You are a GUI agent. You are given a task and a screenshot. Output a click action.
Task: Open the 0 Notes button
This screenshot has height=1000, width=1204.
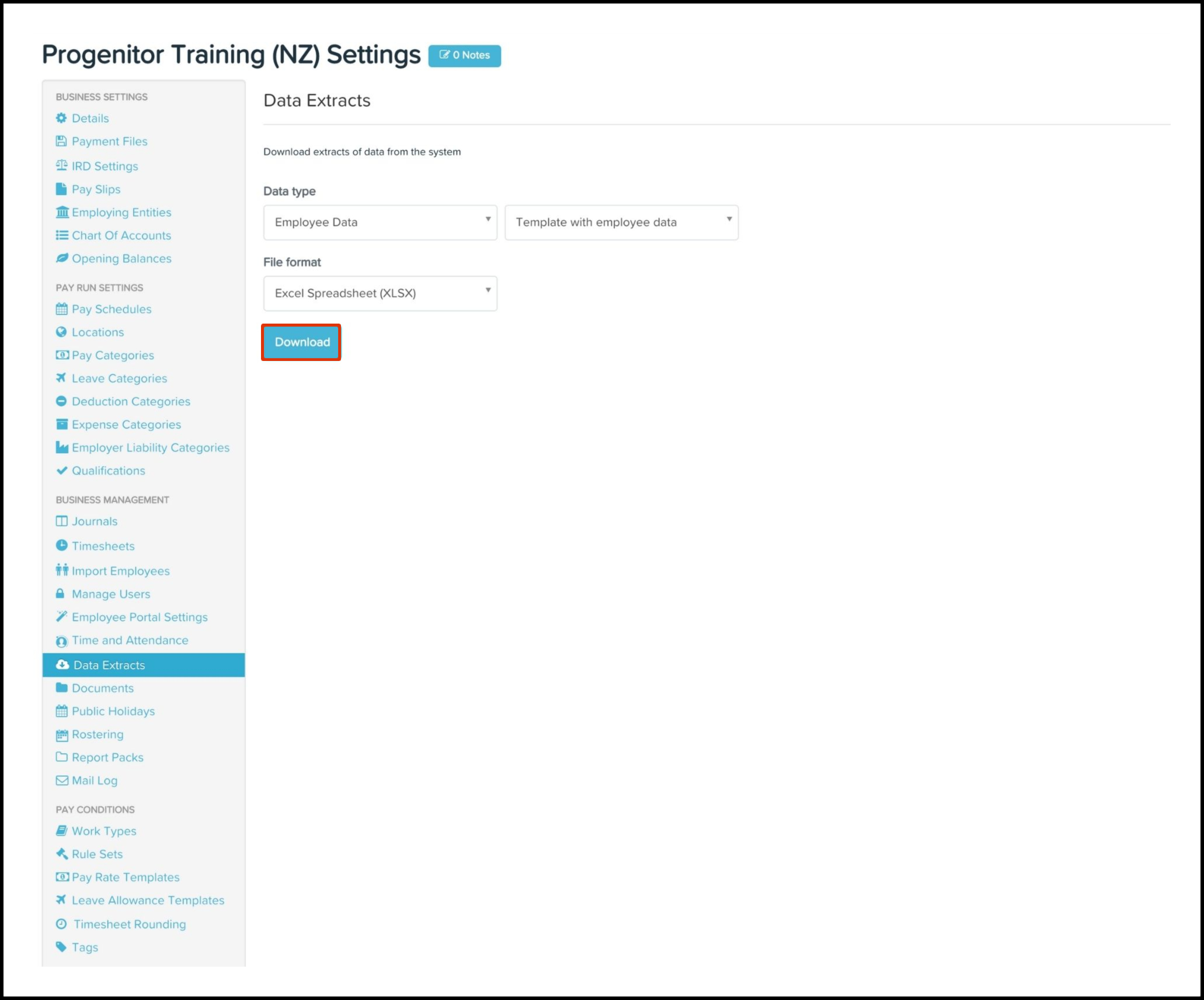(464, 55)
